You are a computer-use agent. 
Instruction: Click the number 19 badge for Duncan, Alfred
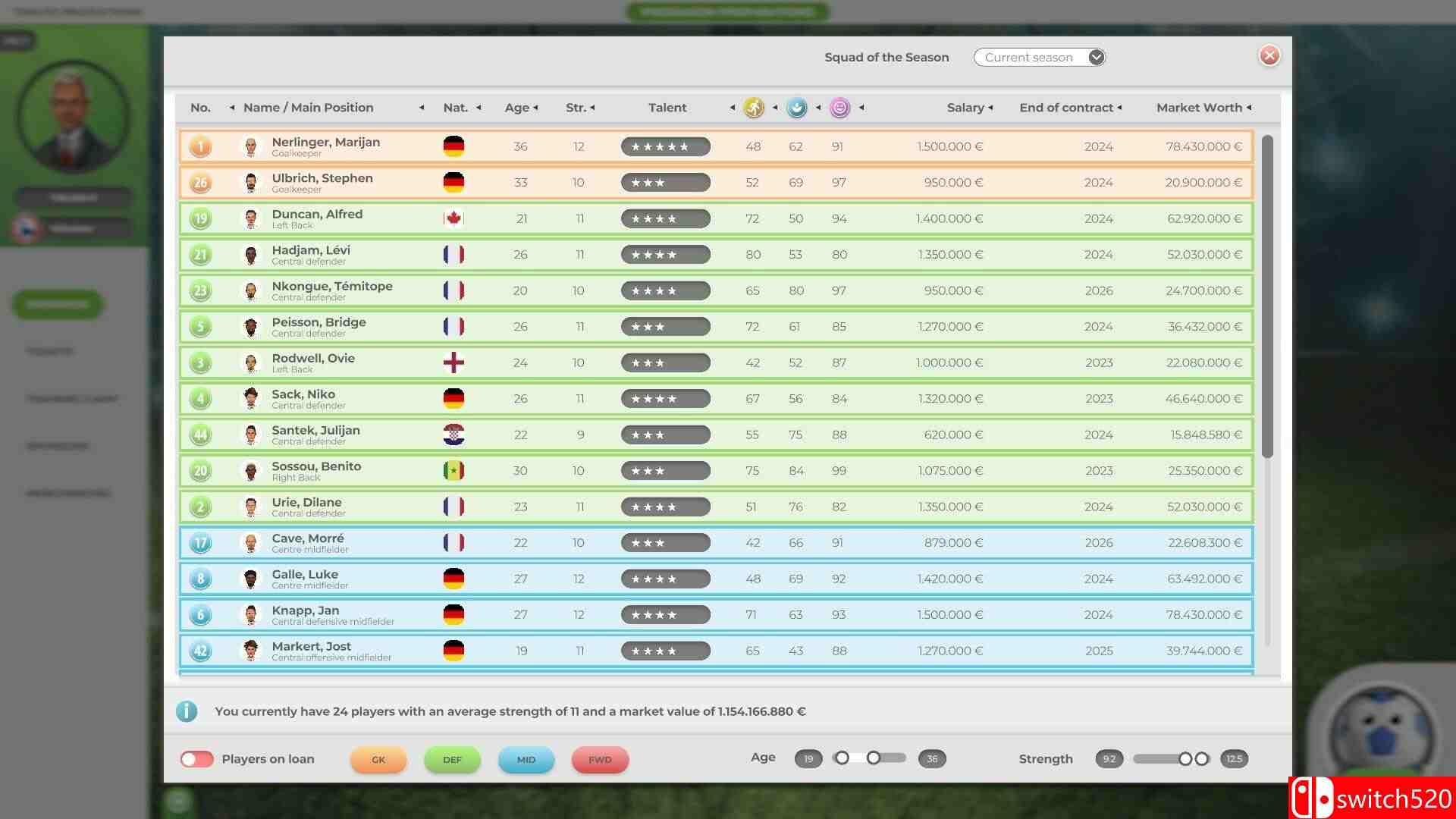pyautogui.click(x=200, y=218)
